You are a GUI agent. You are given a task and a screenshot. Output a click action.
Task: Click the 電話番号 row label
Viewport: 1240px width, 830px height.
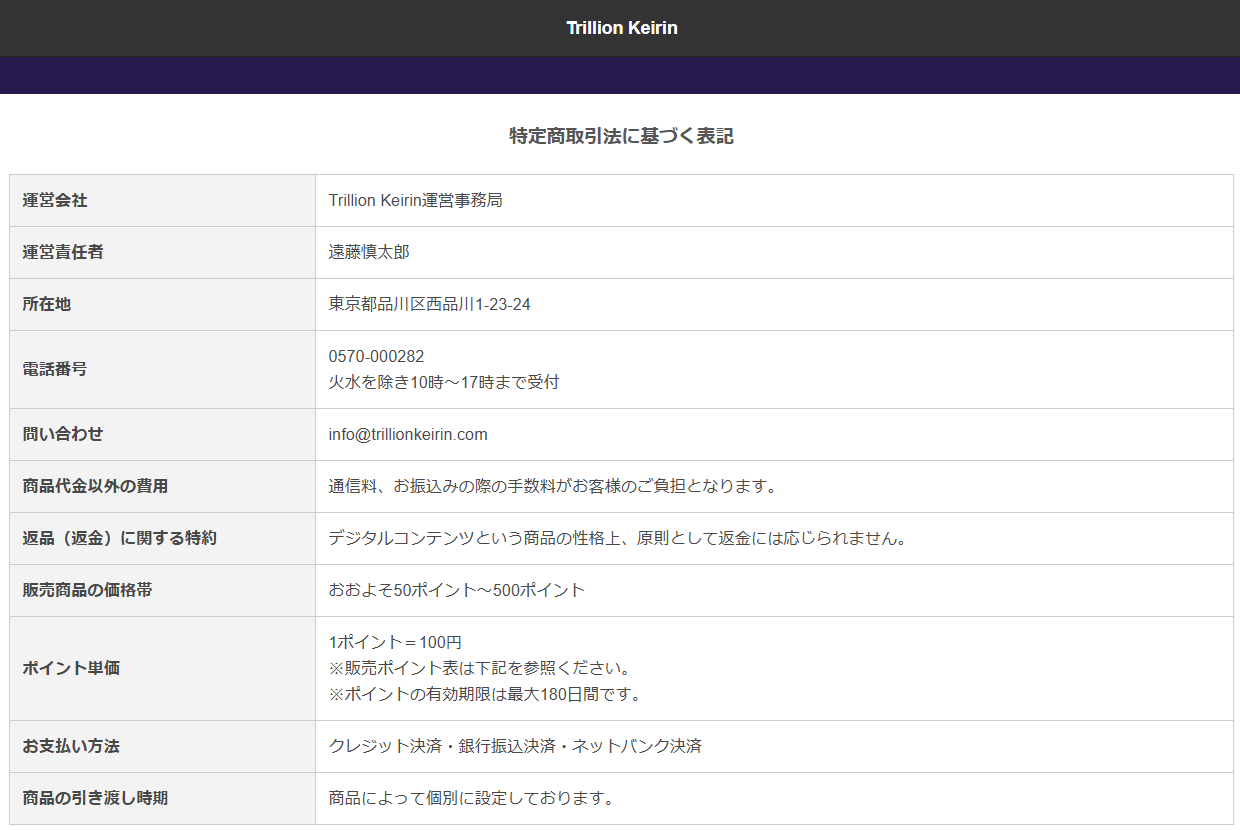tap(55, 369)
